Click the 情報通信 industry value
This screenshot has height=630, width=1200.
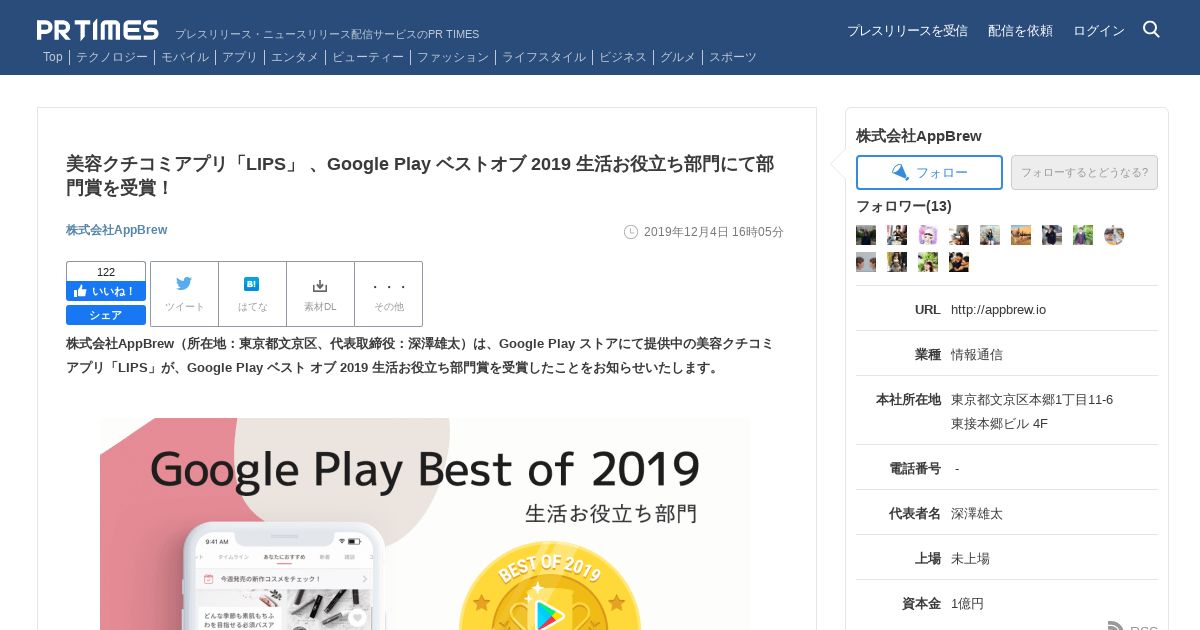click(977, 355)
